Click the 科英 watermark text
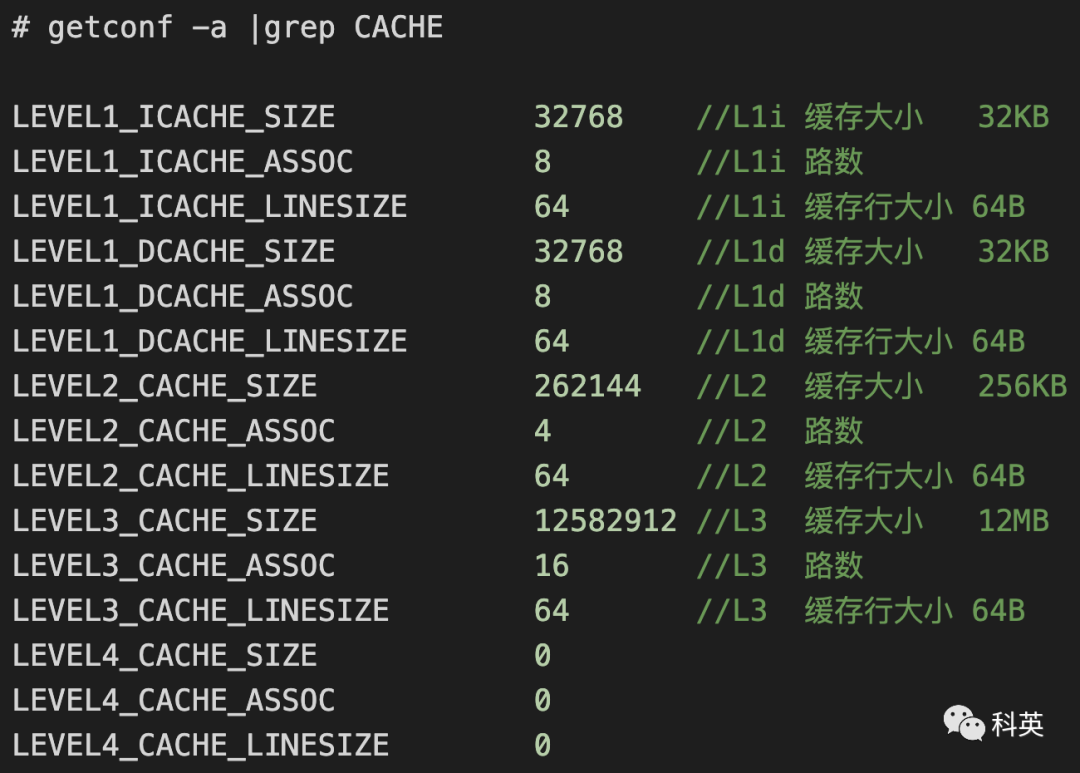This screenshot has width=1080, height=773. pyautogui.click(x=1018, y=723)
